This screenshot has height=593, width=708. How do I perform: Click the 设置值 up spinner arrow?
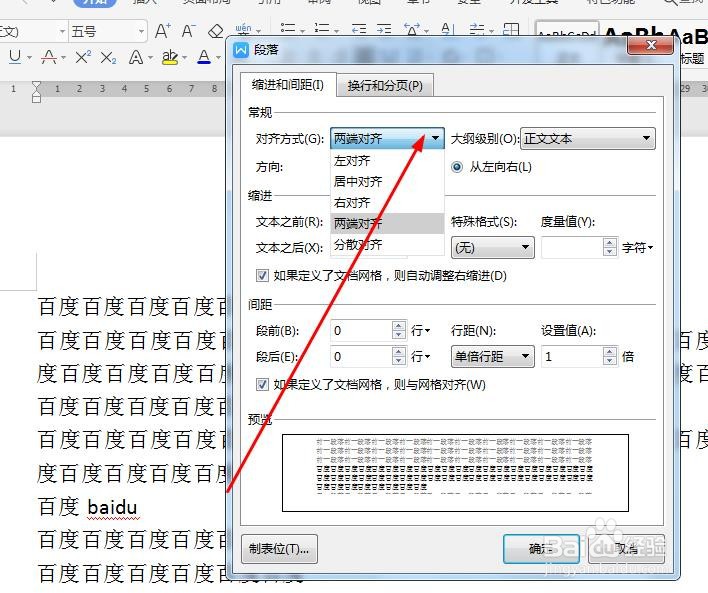point(610,352)
